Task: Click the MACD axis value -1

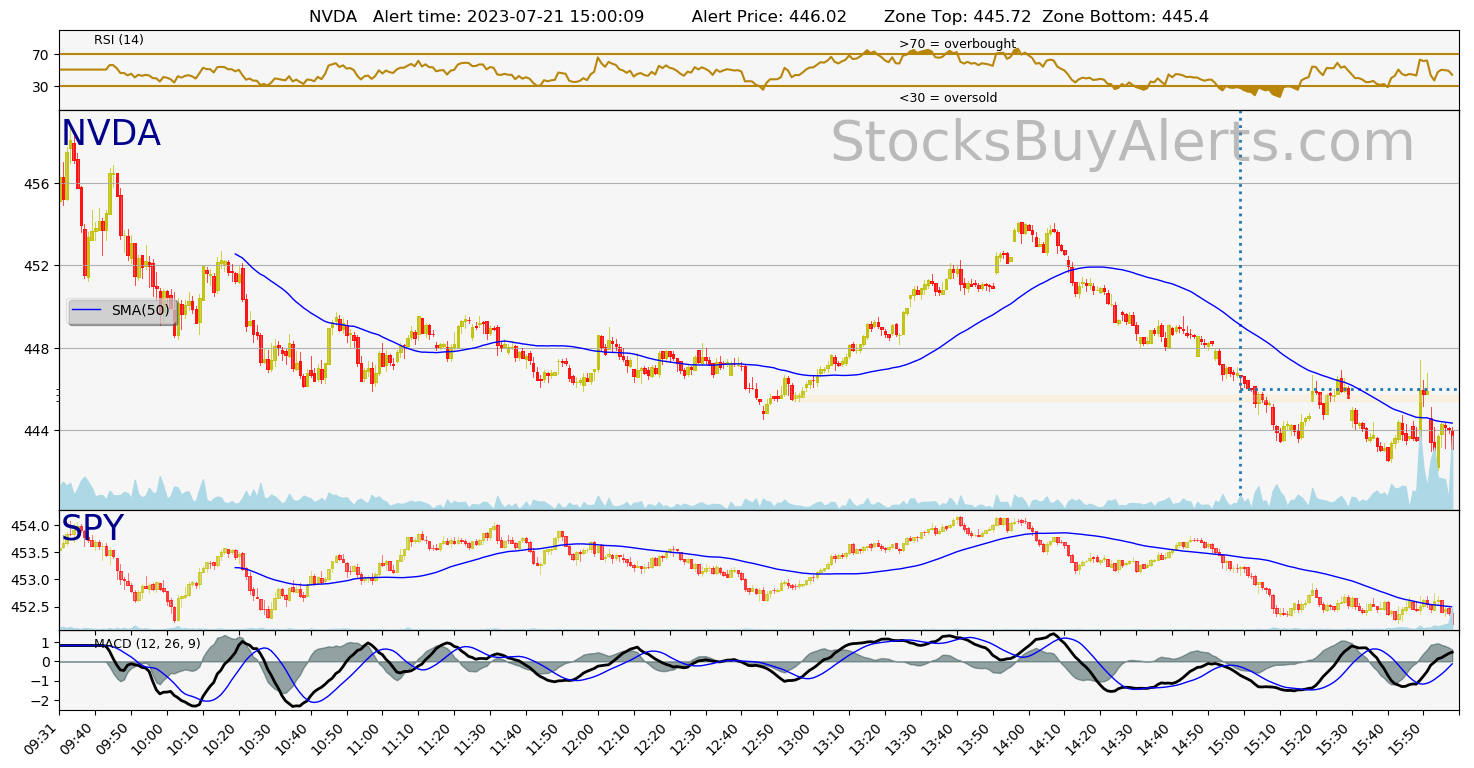Action: 41,682
